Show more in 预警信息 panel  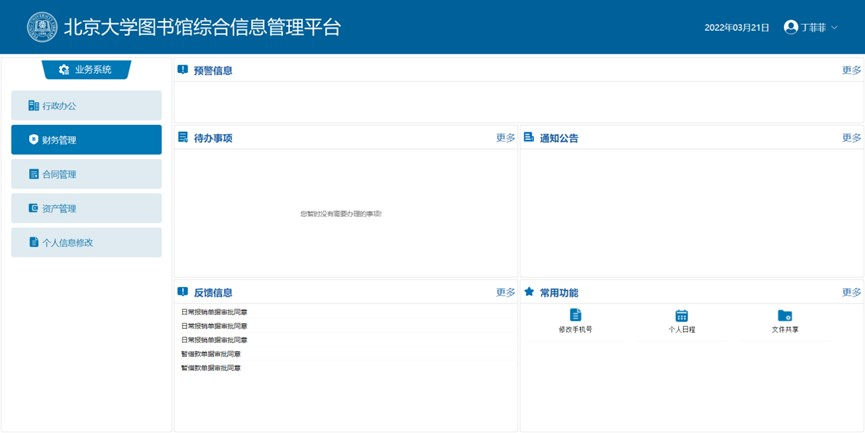851,70
